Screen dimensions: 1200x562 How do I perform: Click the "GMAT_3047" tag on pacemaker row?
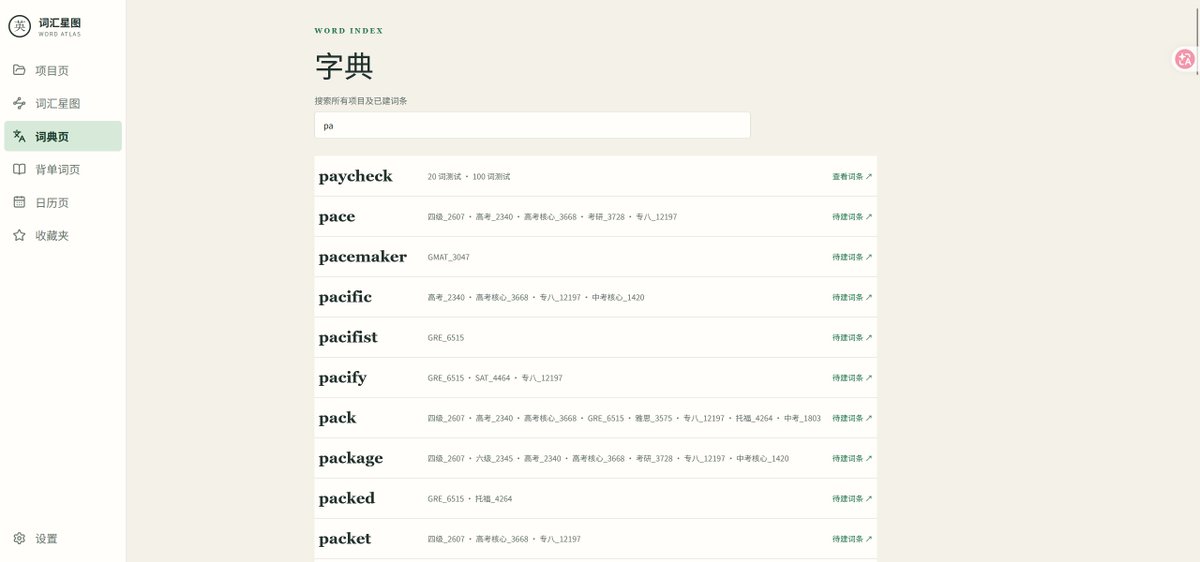pyautogui.click(x=448, y=257)
